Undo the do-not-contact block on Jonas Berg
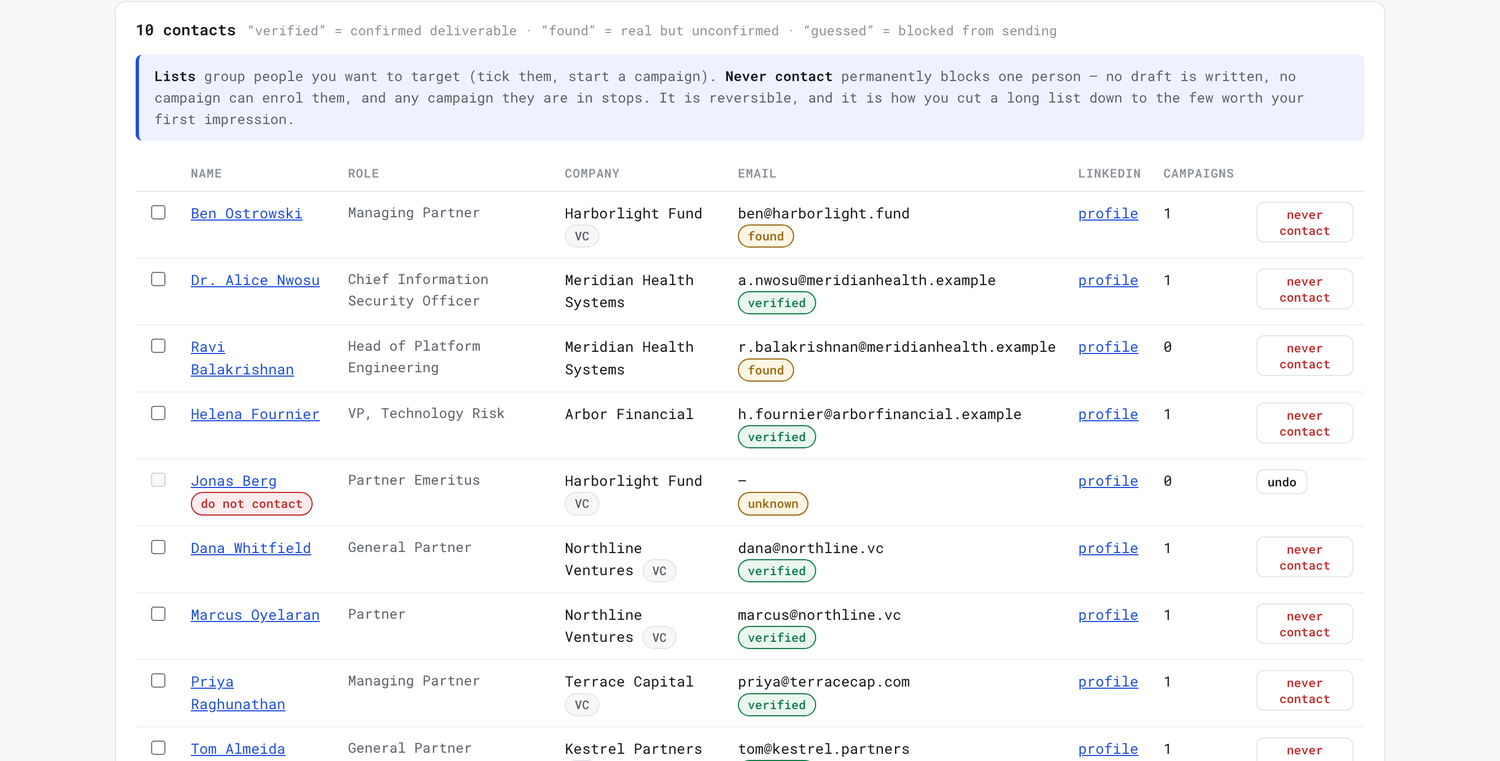The width and height of the screenshot is (1500, 761). point(1281,482)
